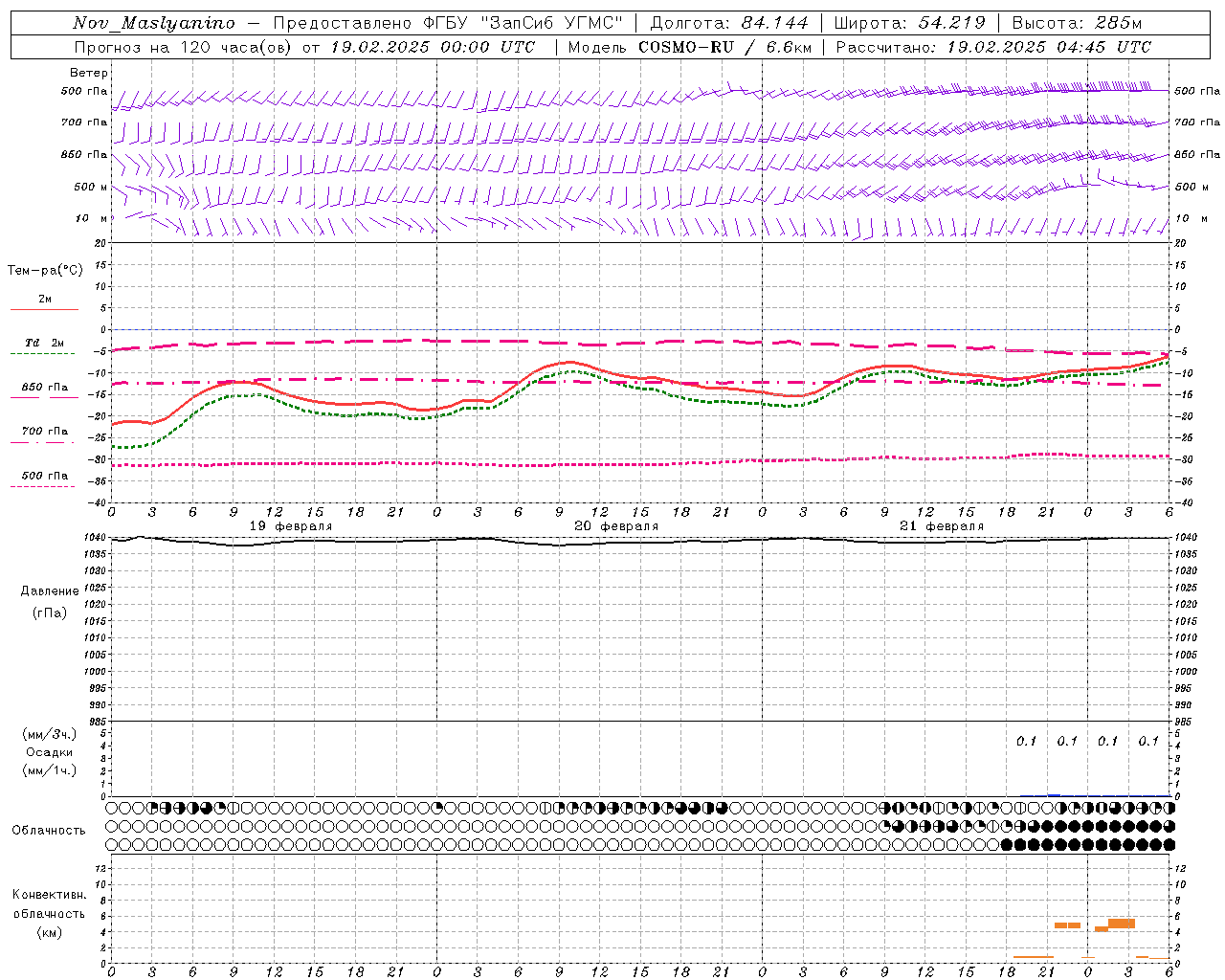The image size is (1225, 980).
Task: Click the Ветер panel label
Action: point(89,73)
